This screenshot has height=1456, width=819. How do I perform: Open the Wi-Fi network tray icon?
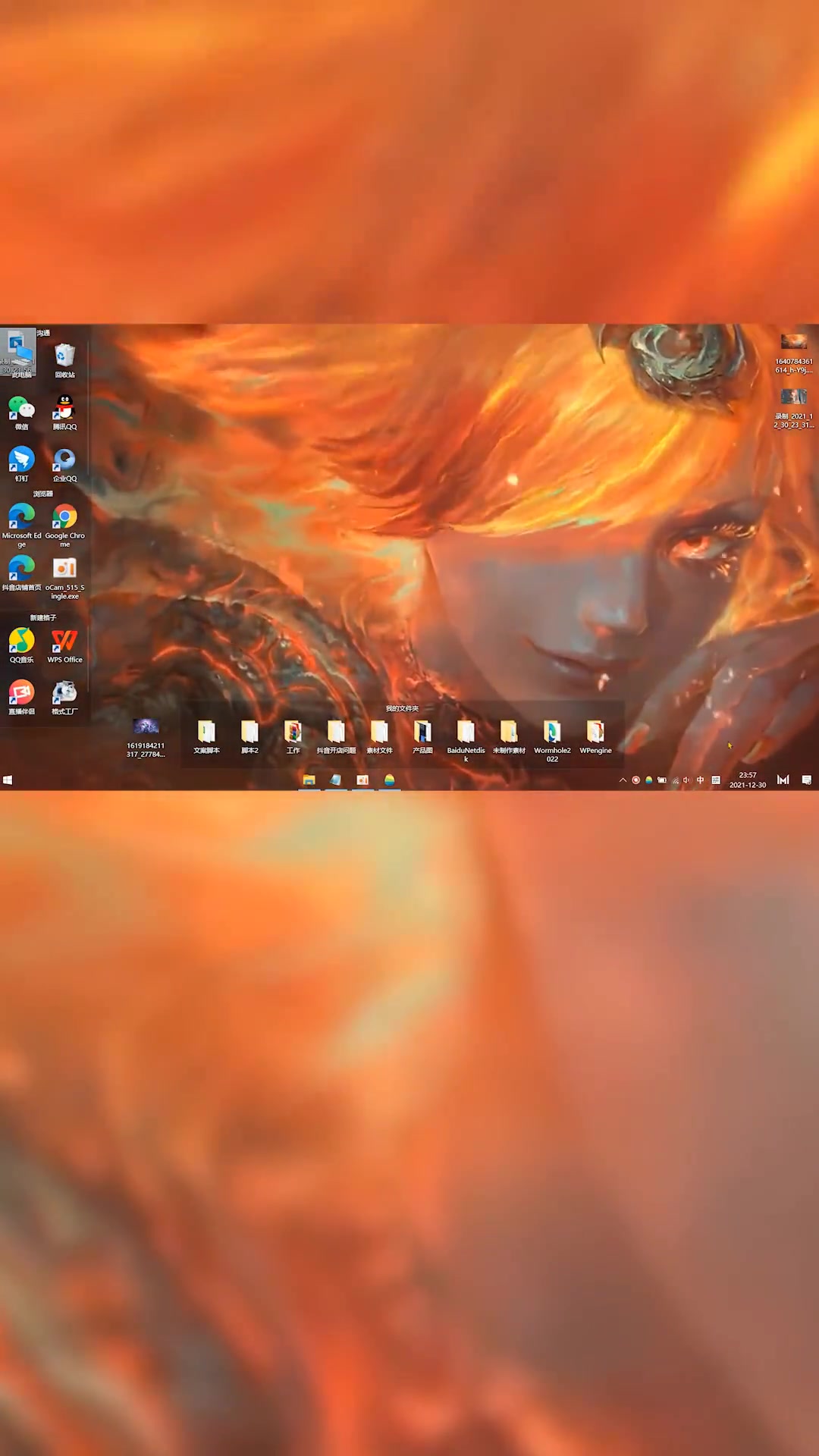click(675, 780)
